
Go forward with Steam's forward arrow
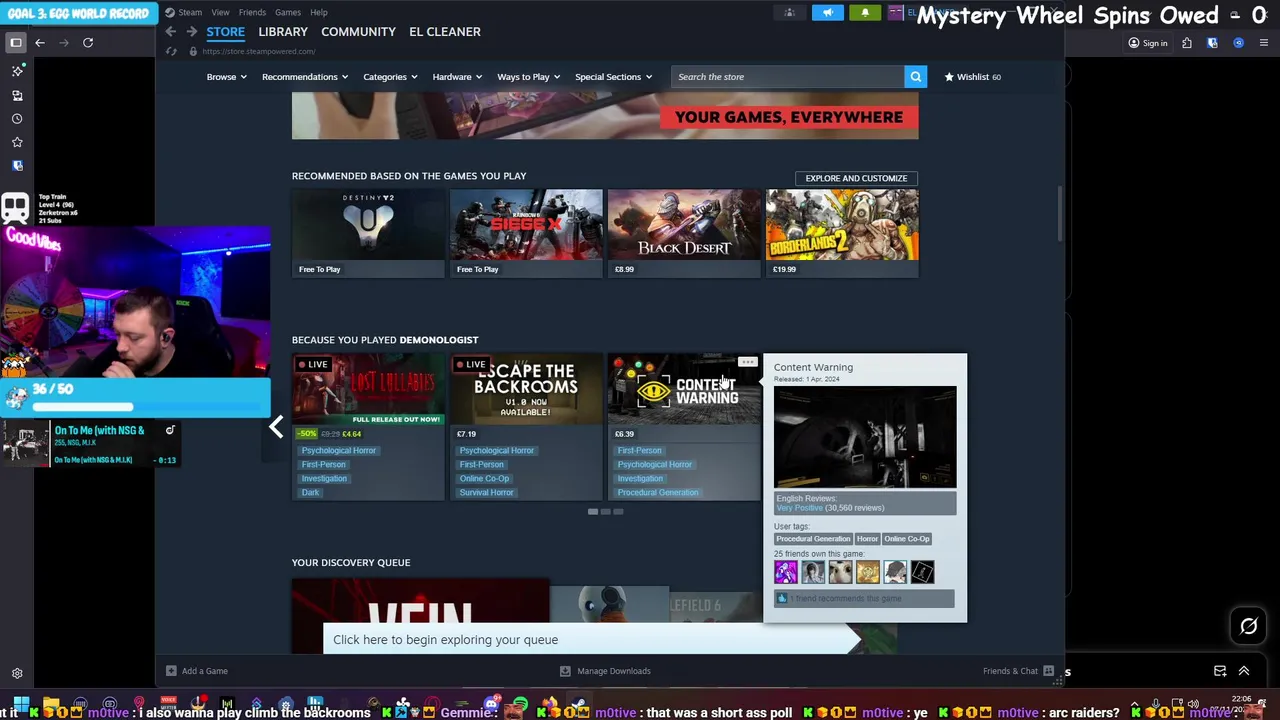pos(191,32)
